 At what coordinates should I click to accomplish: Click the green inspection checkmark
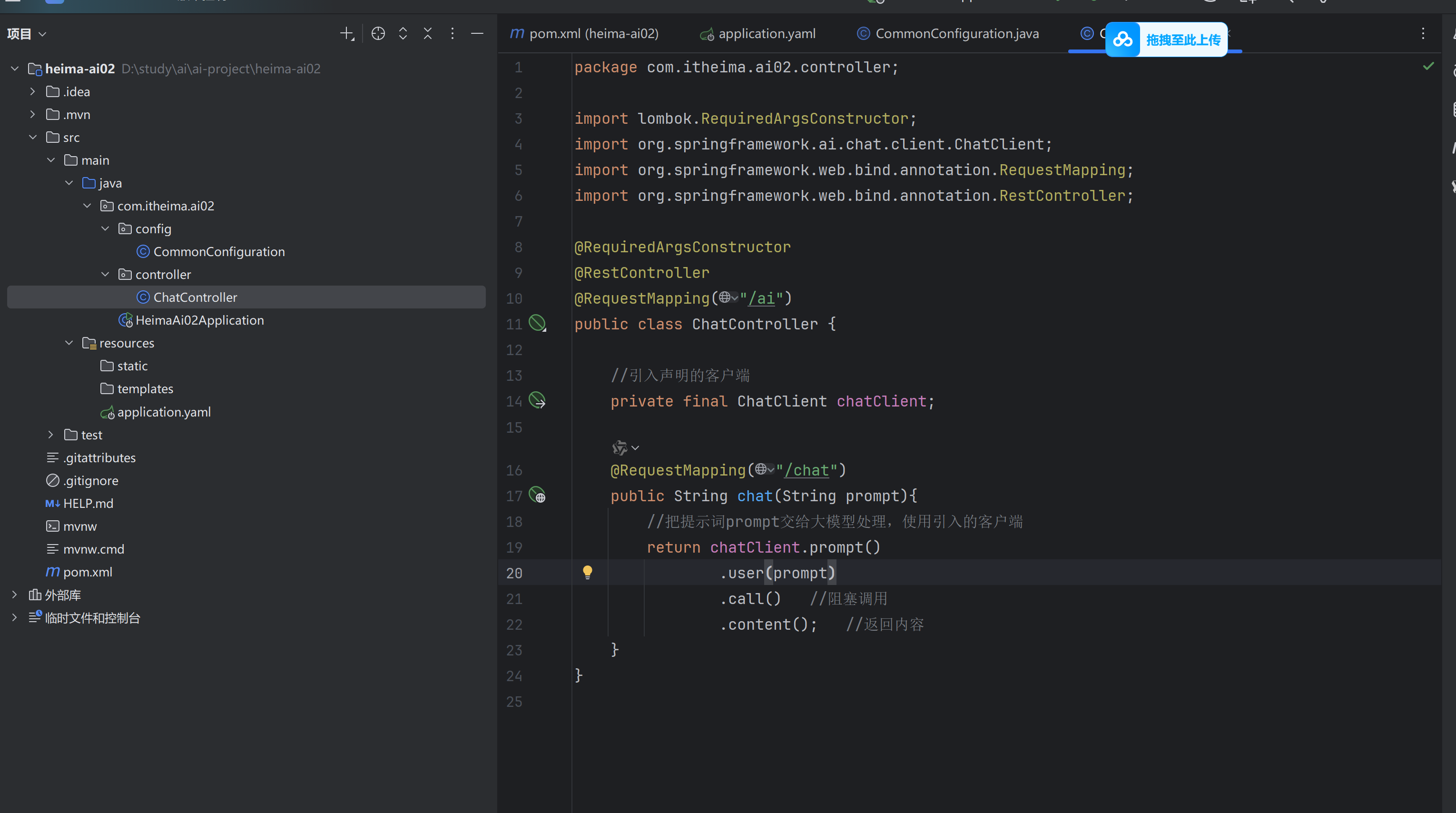pos(1428,67)
